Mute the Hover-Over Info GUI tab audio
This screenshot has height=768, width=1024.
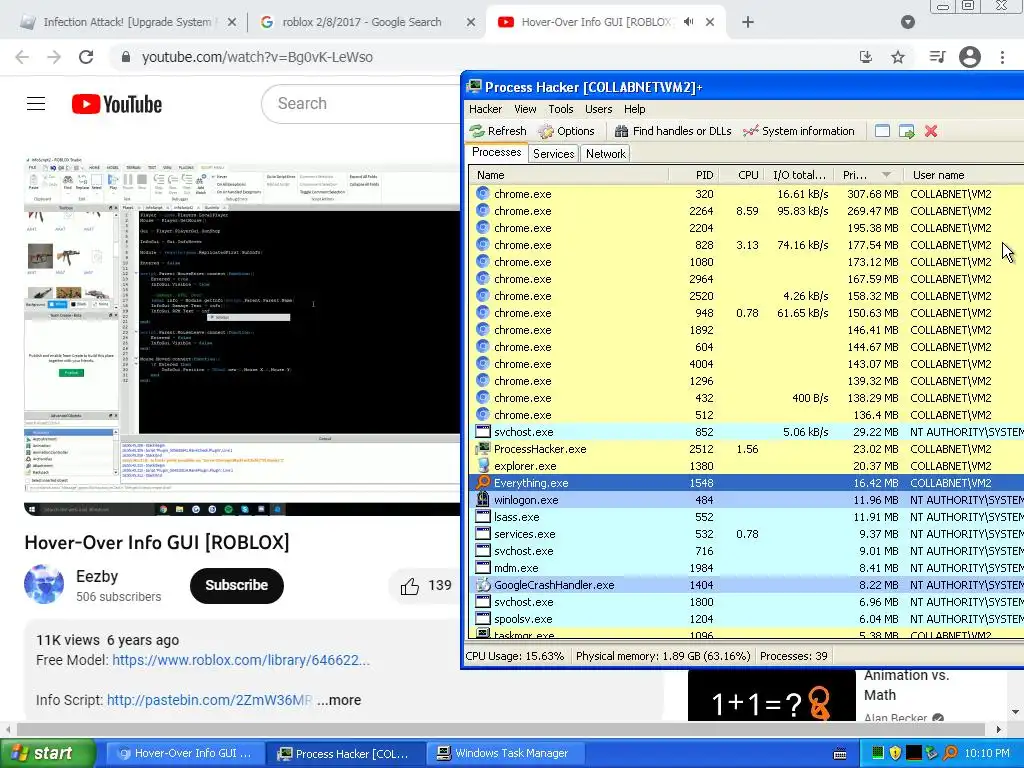(x=688, y=22)
